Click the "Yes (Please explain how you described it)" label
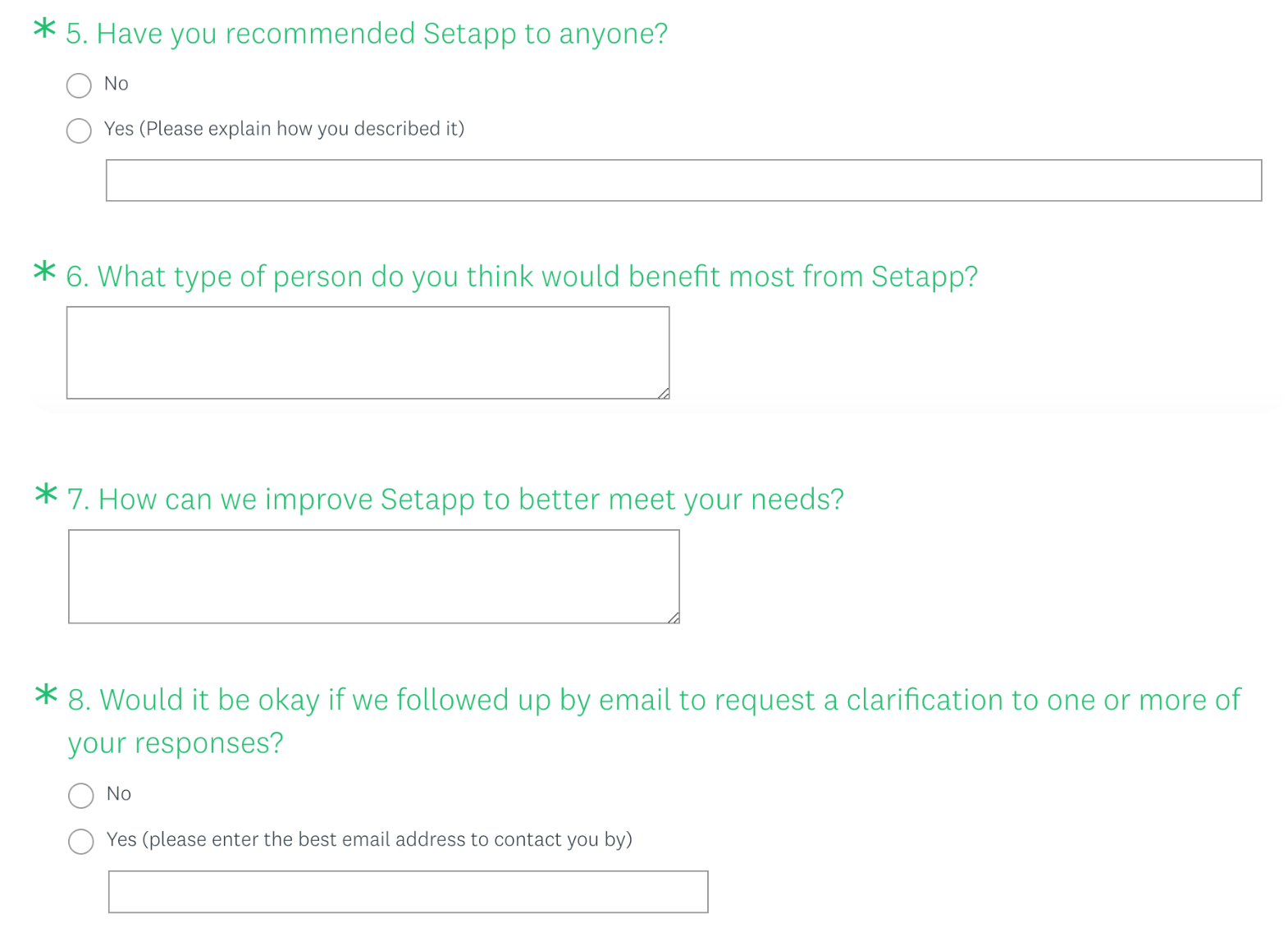This screenshot has height=950, width=1288. pyautogui.click(x=284, y=129)
